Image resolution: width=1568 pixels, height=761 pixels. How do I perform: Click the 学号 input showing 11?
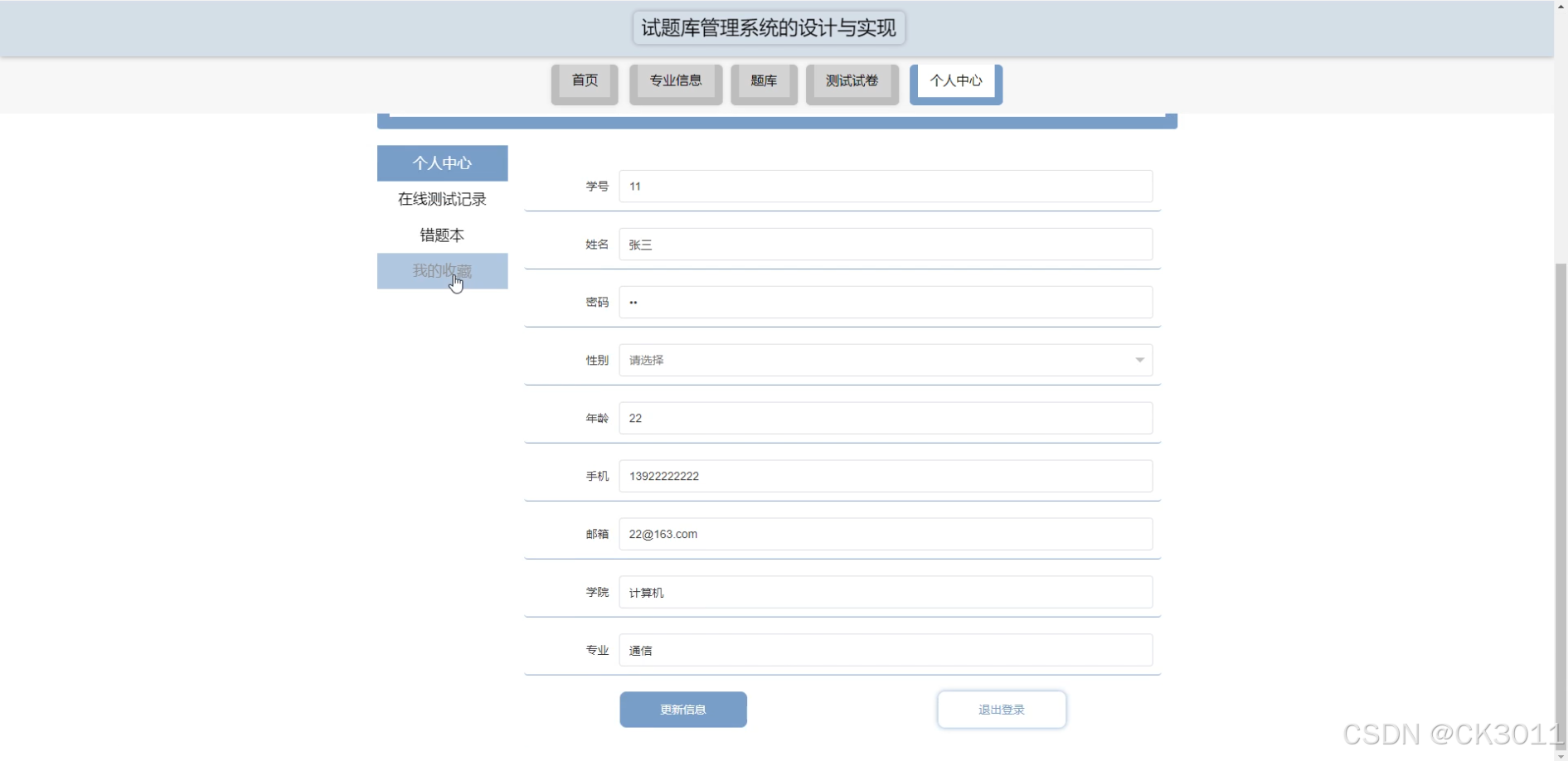[x=884, y=187]
